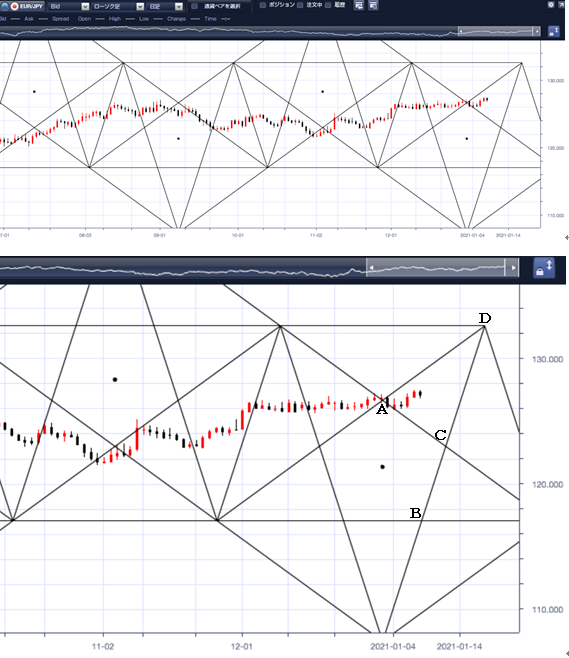Open the ローソク足 chart type dropdown
The width and height of the screenshot is (569, 658).
tap(141, 6)
